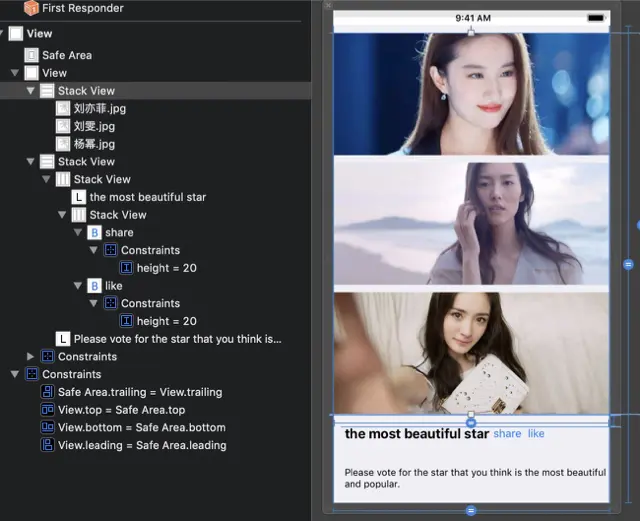Collapse the second vertical Stack View triangle

point(31,161)
